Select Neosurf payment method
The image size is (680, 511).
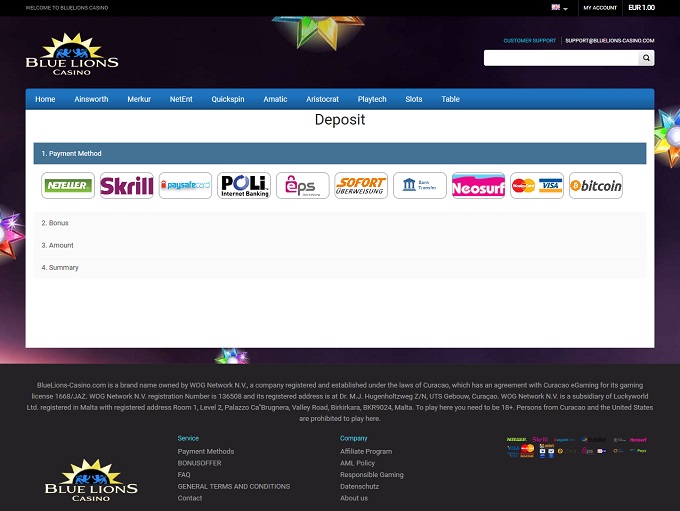(478, 185)
